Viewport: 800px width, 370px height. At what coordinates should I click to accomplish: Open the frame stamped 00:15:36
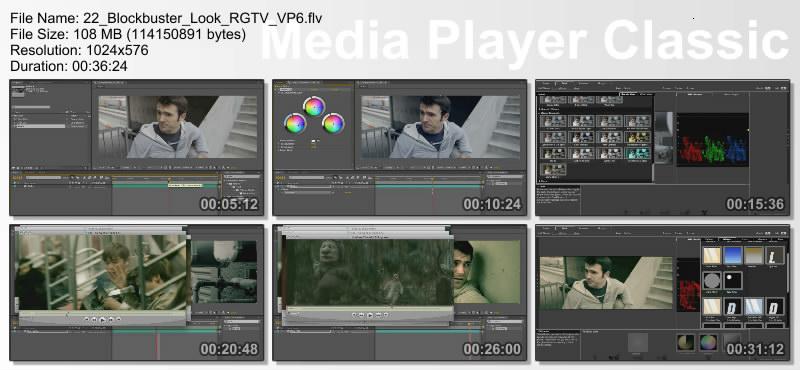pos(662,147)
